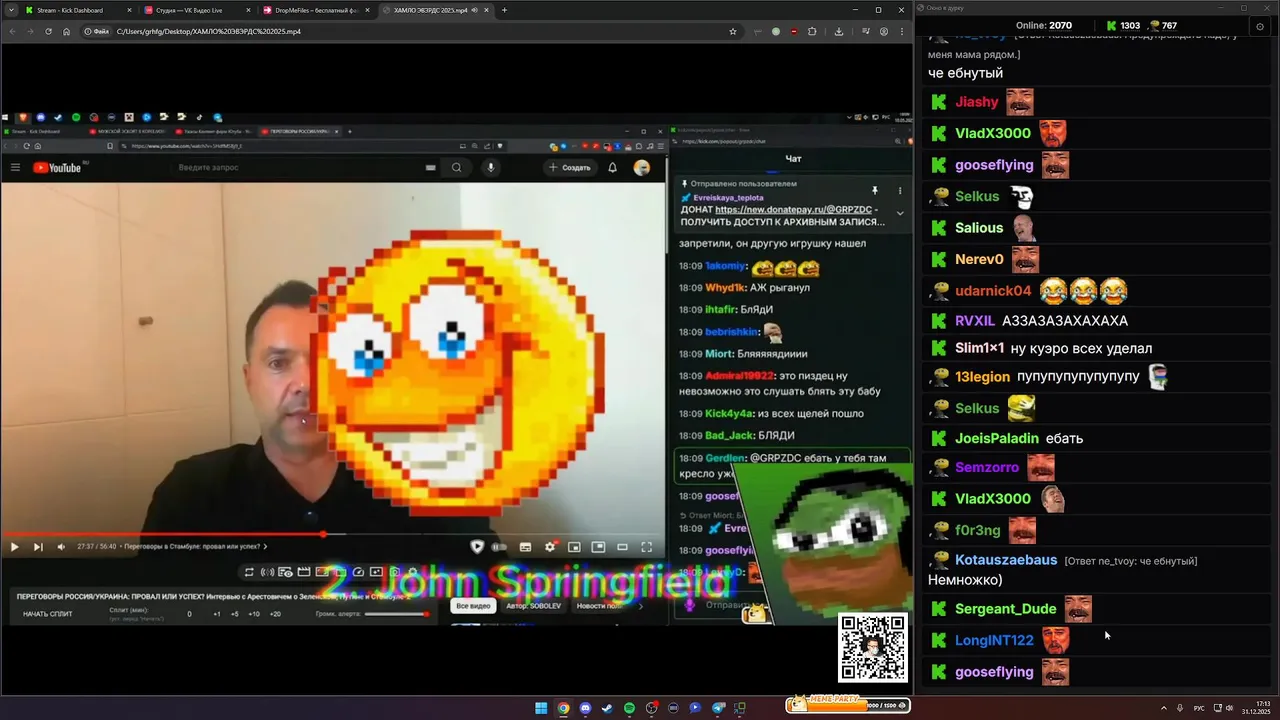Open a new browser tab
This screenshot has width=1280, height=720.
pos(504,10)
